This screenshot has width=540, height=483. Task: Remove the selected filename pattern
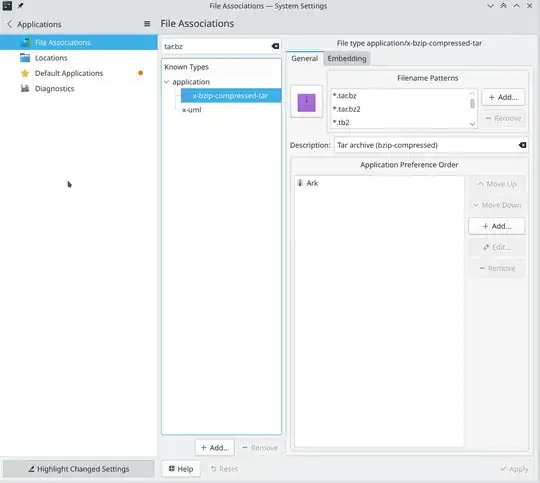pos(503,118)
